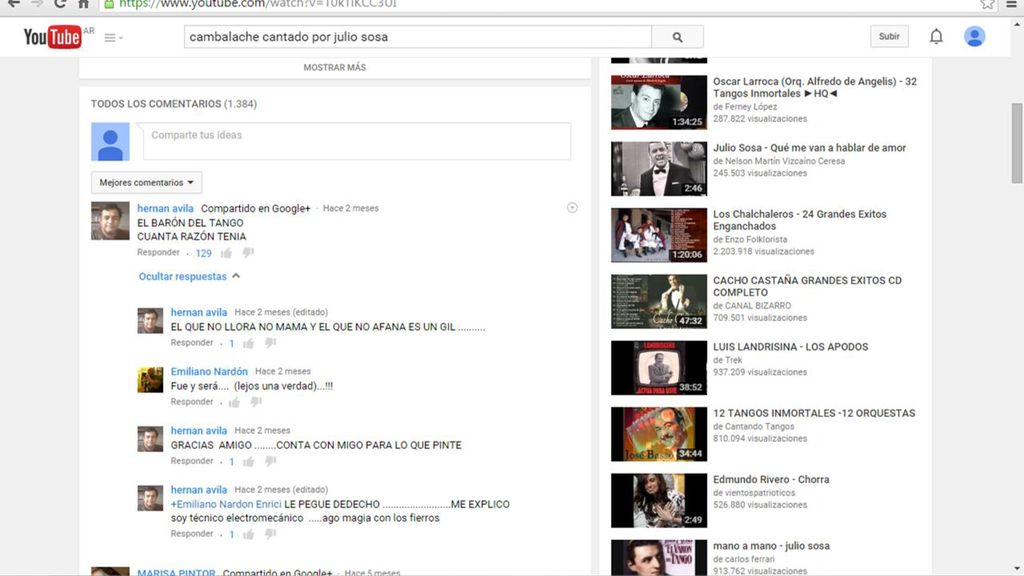The width and height of the screenshot is (1024, 576).
Task: Focus the search box with cambalache query
Action: tap(417, 37)
